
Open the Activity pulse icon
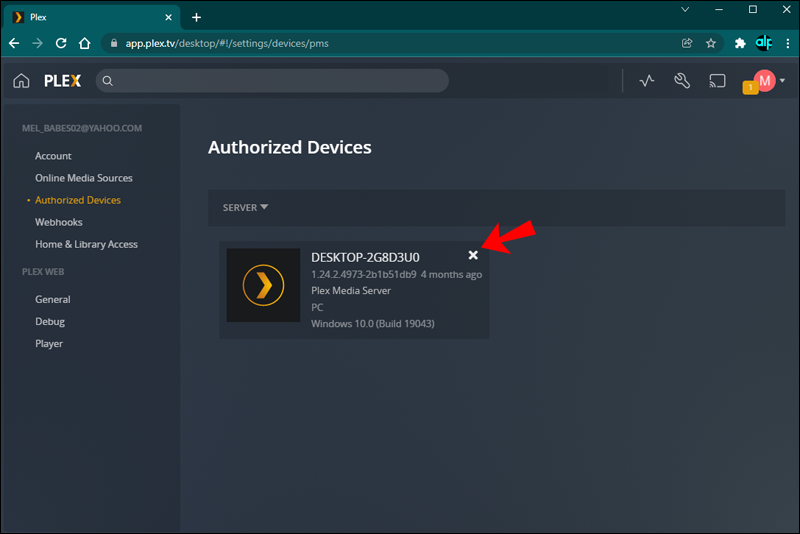(647, 81)
